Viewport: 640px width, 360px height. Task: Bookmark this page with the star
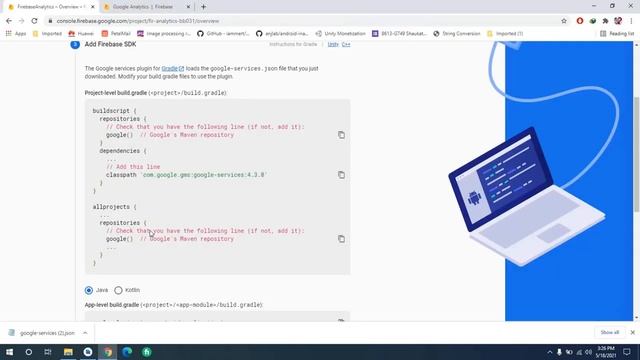pos(564,21)
